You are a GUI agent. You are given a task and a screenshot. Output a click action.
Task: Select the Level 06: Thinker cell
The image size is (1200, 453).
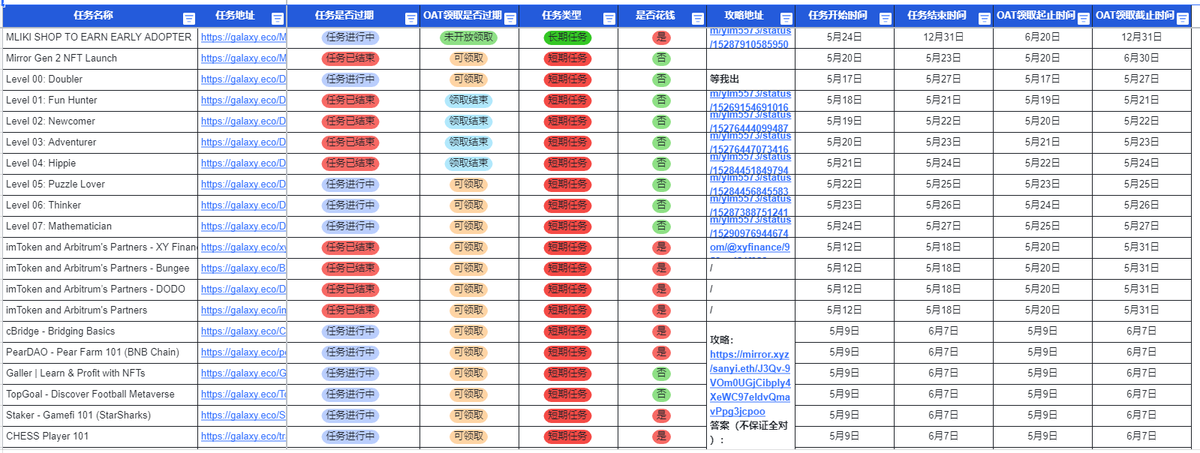99,205
